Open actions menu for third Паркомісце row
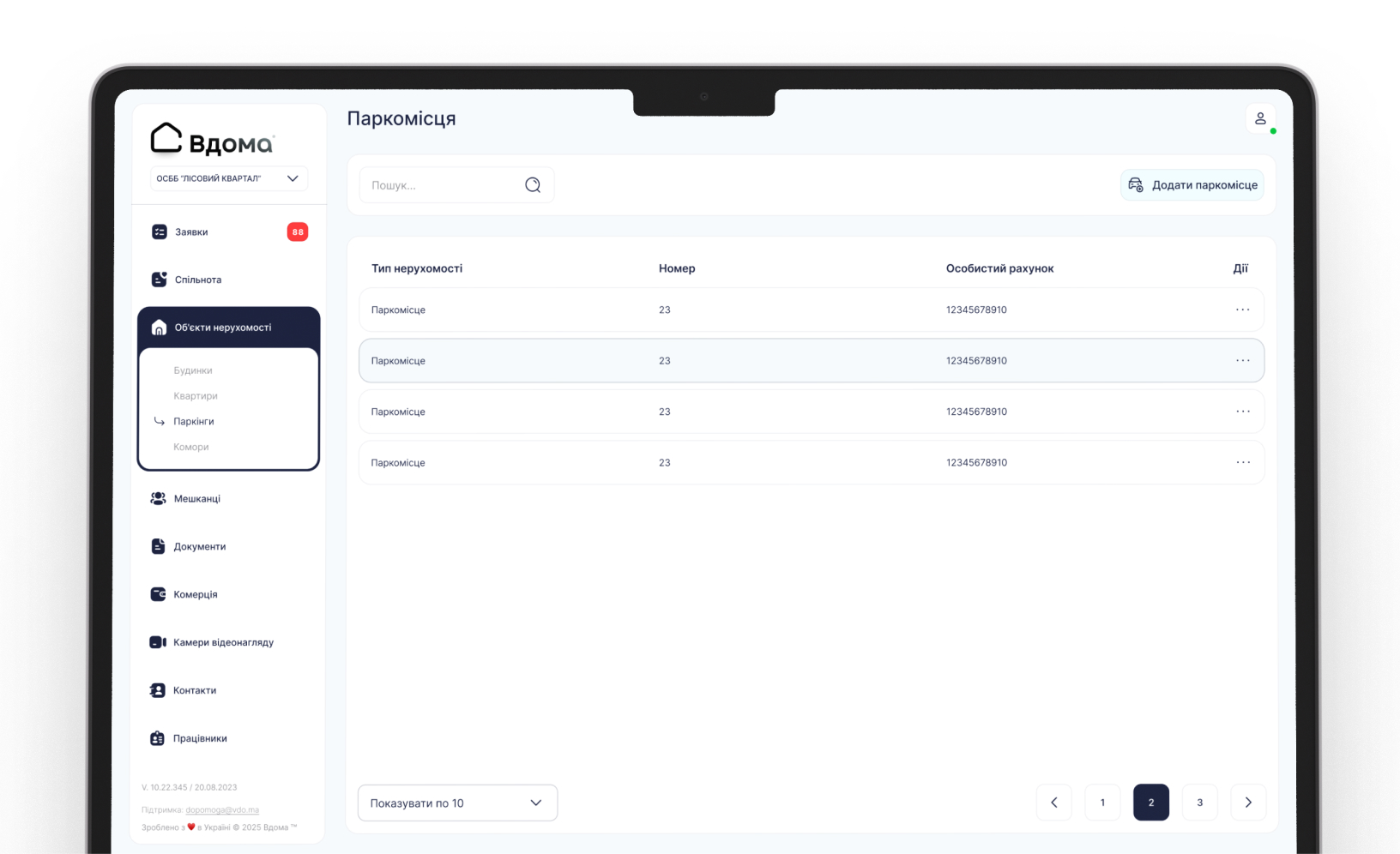 (1243, 412)
